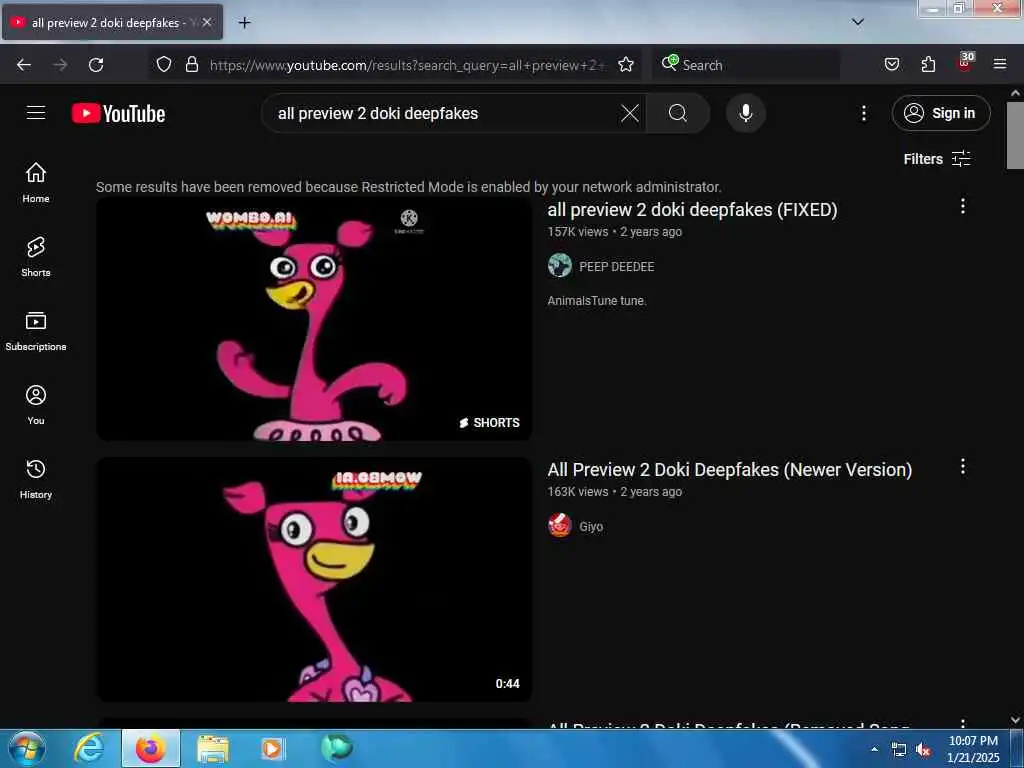Open Windows Media Player in taskbar
The image size is (1024, 768).
[272, 748]
